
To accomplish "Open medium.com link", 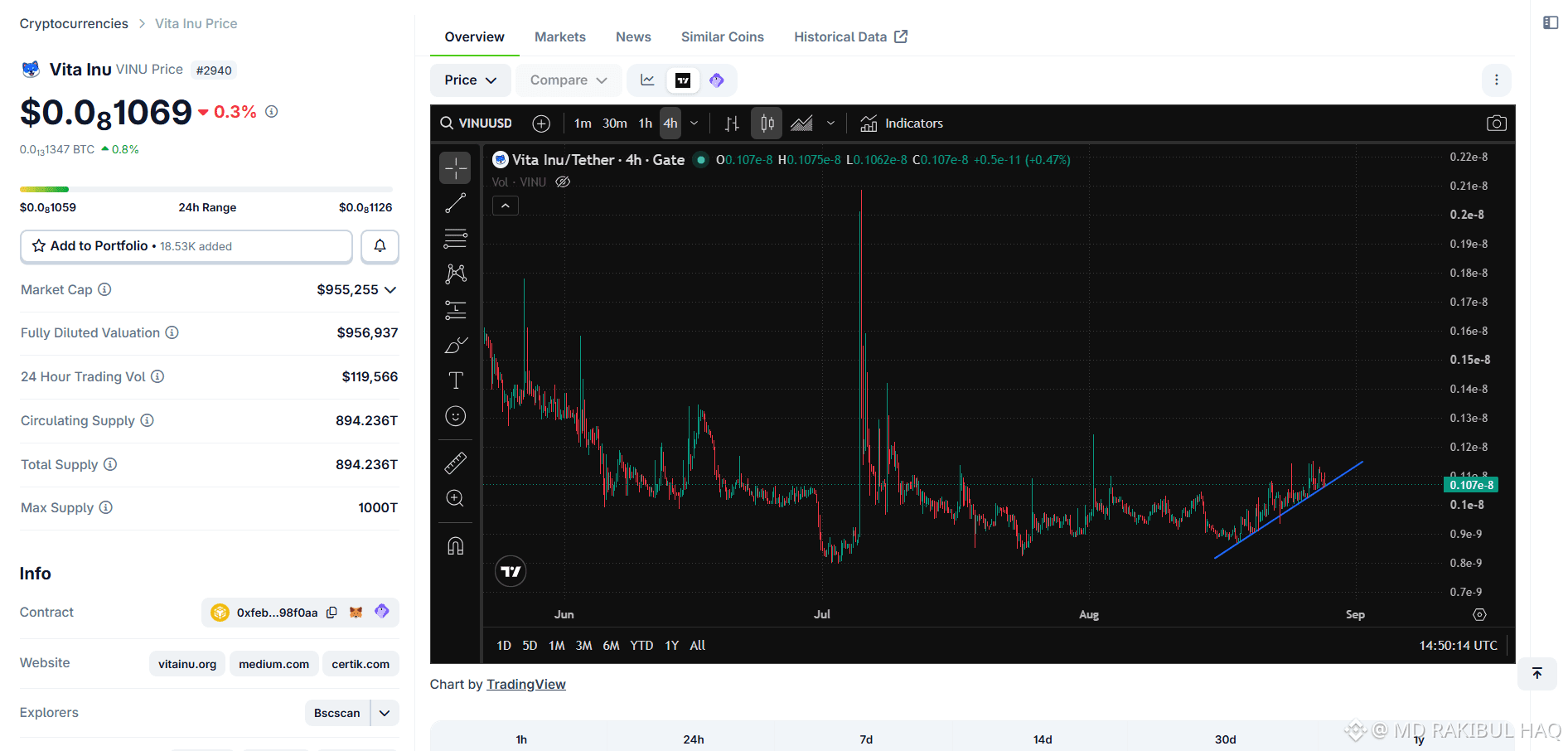I will (x=273, y=664).
